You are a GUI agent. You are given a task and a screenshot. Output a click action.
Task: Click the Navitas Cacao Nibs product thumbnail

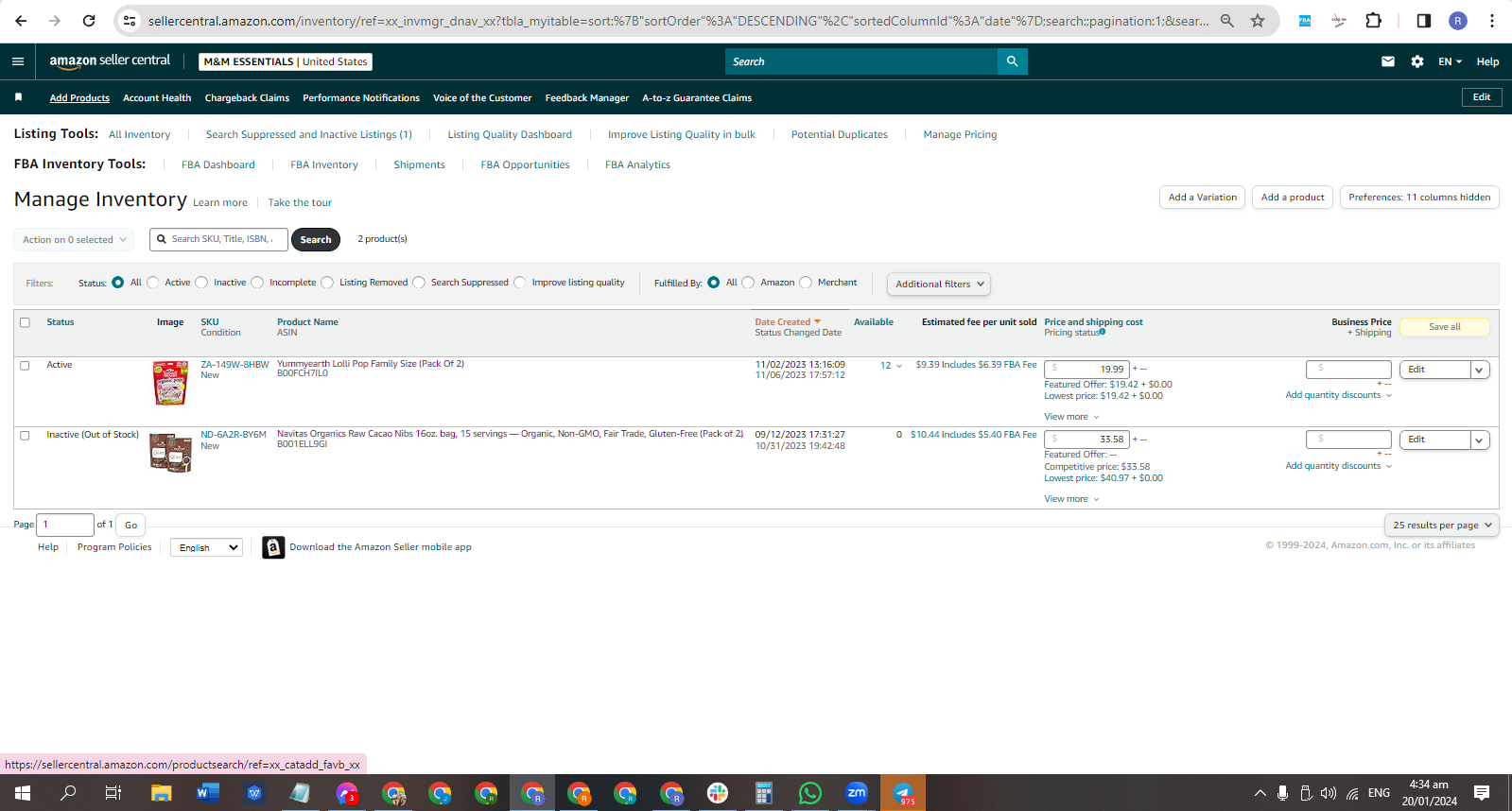coord(170,453)
